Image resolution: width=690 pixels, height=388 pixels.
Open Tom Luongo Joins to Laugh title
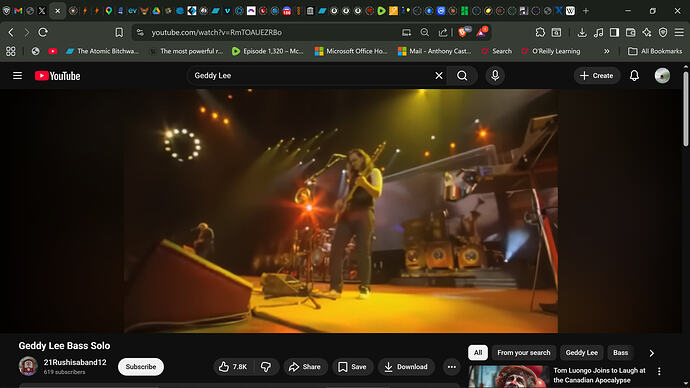click(599, 375)
